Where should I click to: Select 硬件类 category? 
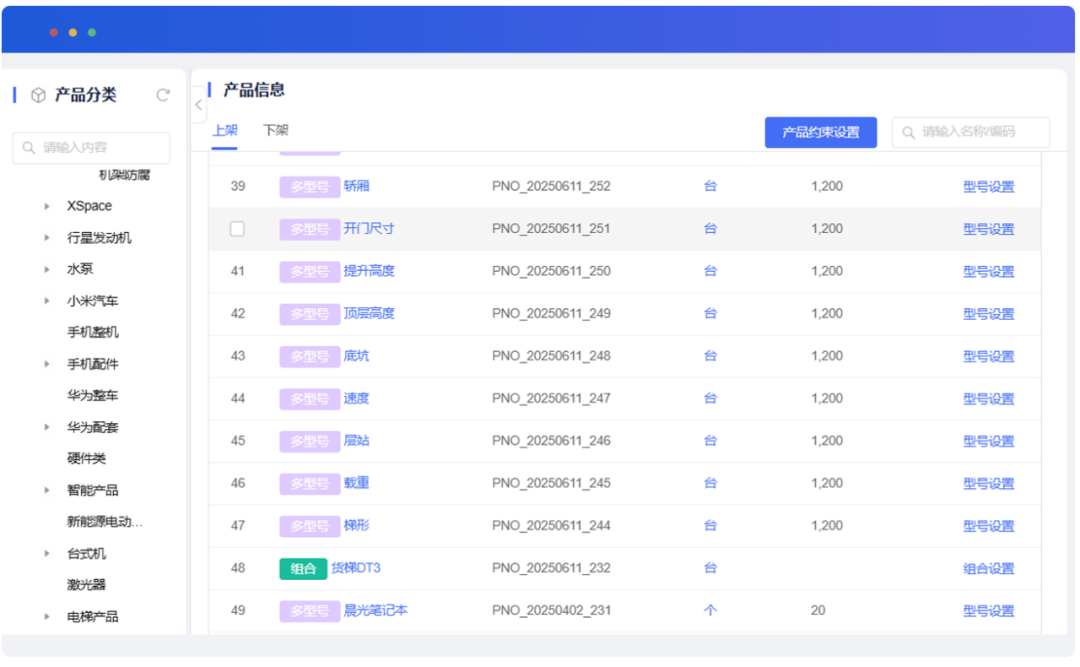tap(86, 459)
